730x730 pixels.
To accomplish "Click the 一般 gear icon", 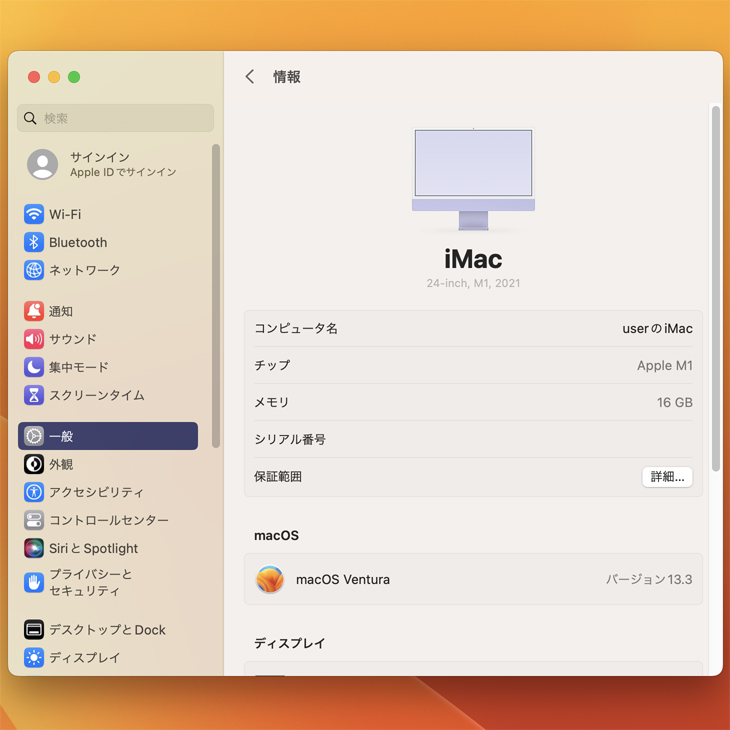I will pos(34,436).
